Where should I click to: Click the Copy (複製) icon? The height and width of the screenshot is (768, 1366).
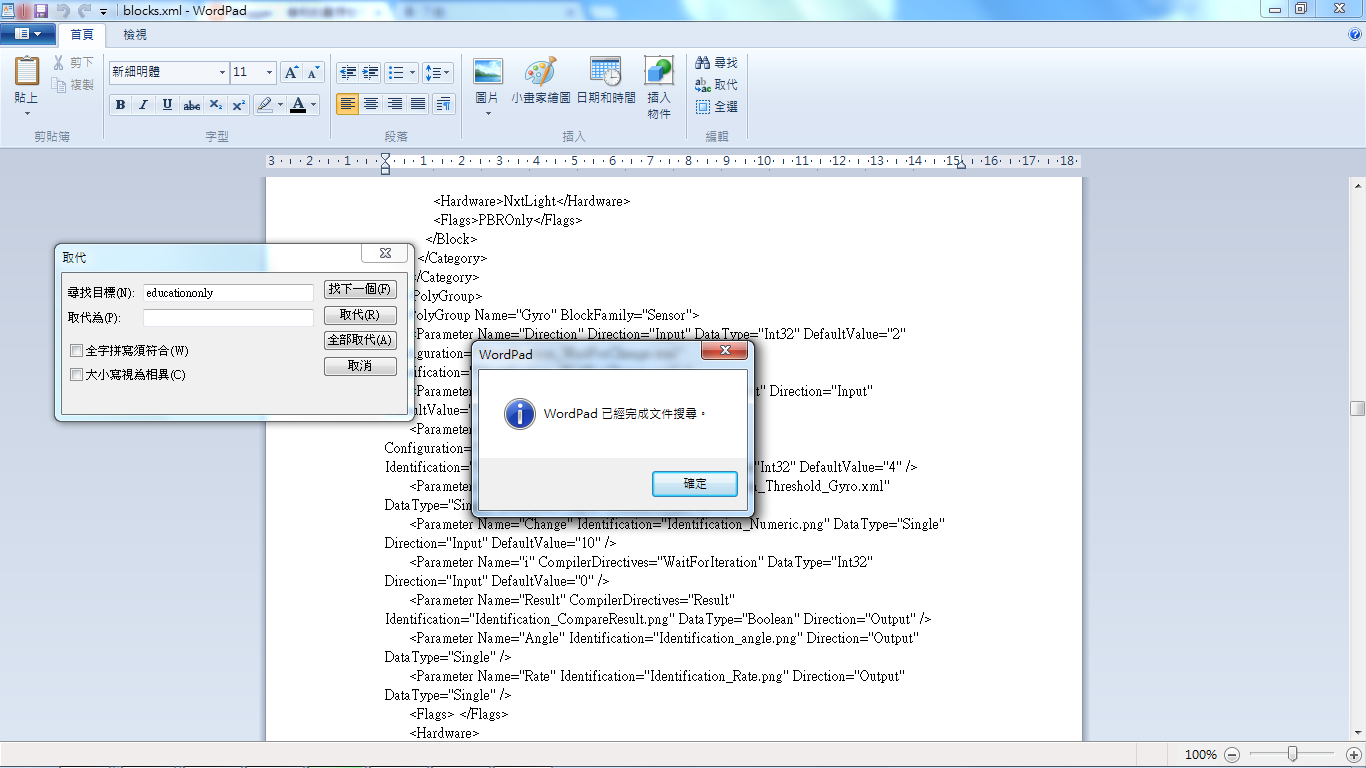pos(60,85)
